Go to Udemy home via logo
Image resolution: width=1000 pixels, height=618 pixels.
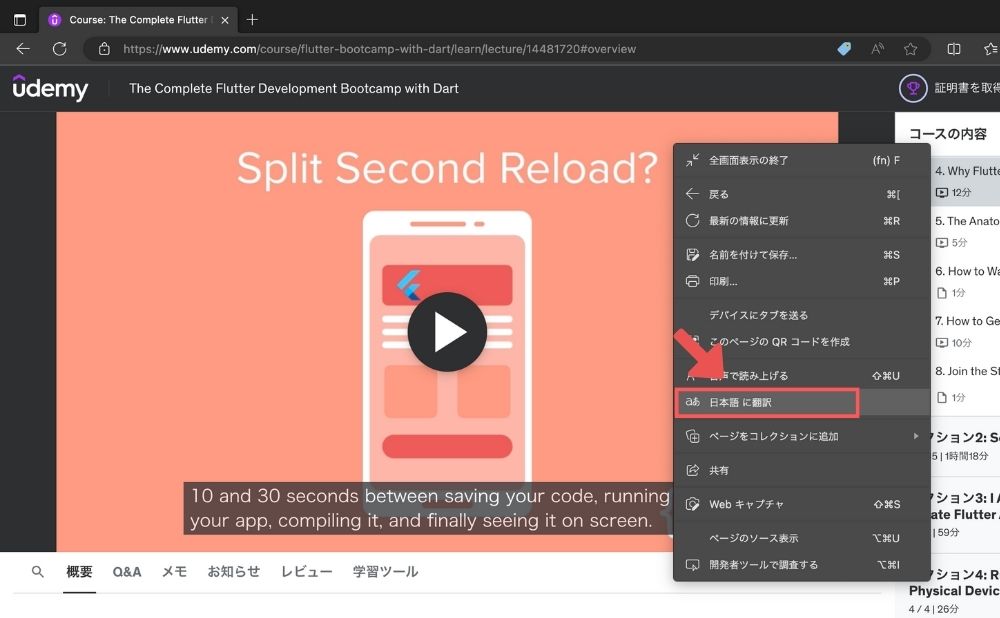(50, 88)
